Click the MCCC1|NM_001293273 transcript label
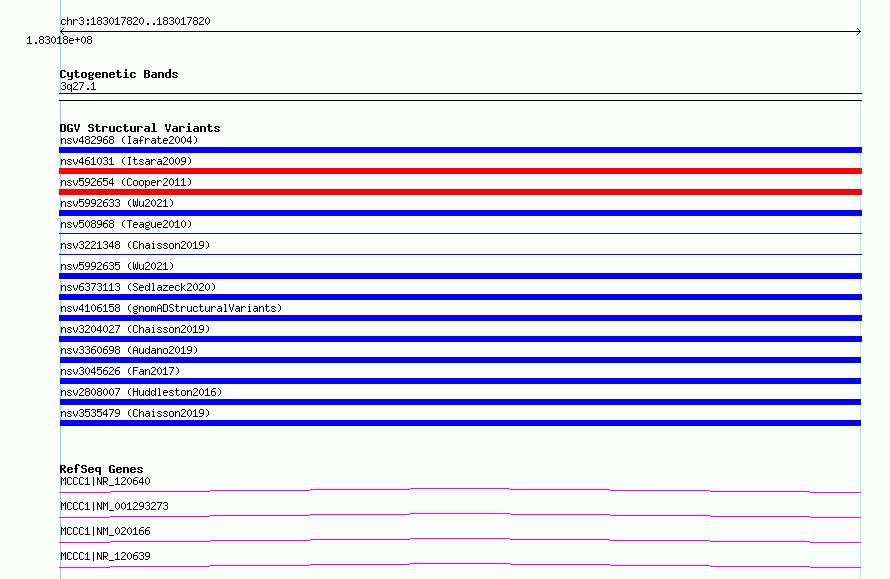This screenshot has width=890, height=579. [x=114, y=506]
